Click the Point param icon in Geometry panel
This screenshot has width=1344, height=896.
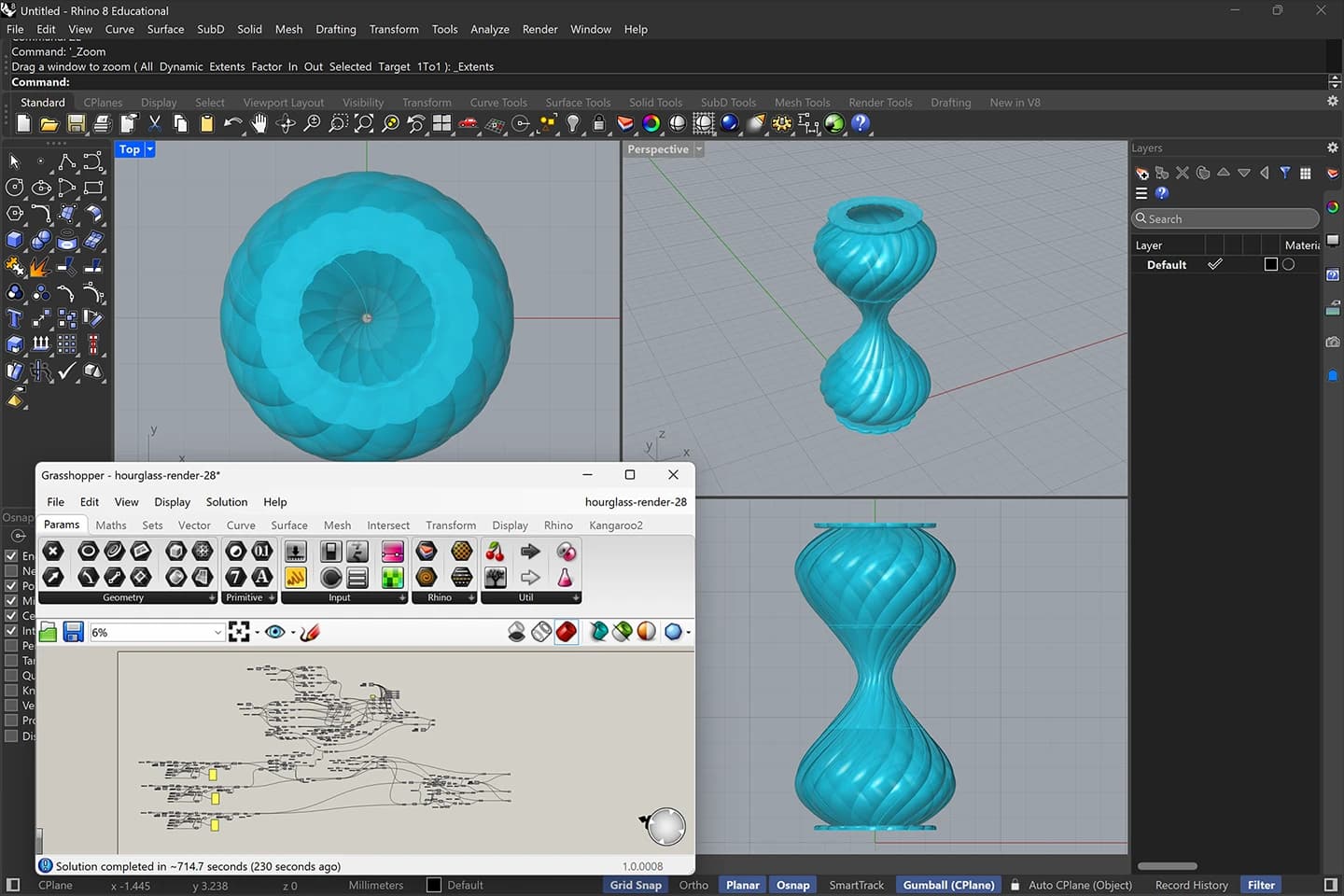[53, 552]
